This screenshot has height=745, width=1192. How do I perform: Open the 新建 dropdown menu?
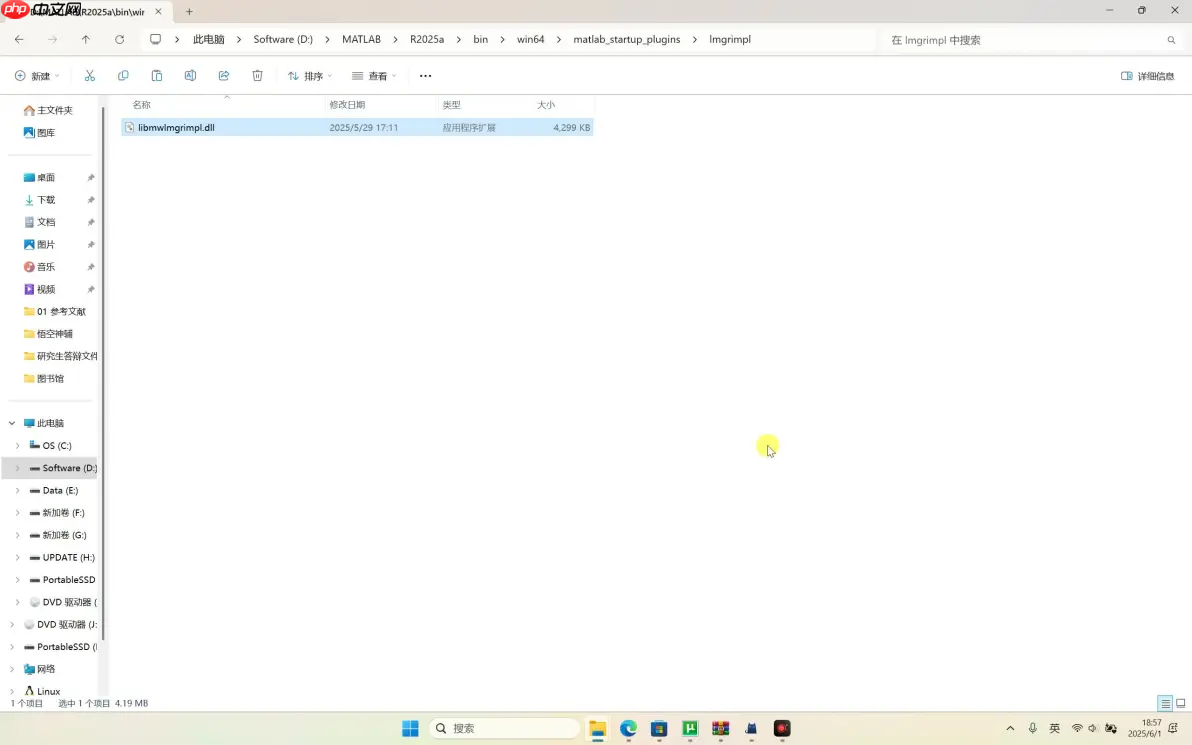click(36, 75)
